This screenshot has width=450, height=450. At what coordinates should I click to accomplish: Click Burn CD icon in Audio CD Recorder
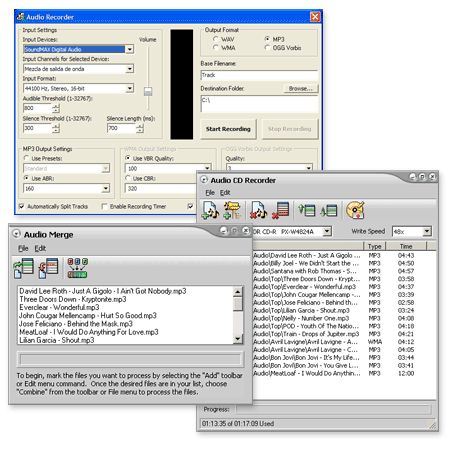[355, 211]
